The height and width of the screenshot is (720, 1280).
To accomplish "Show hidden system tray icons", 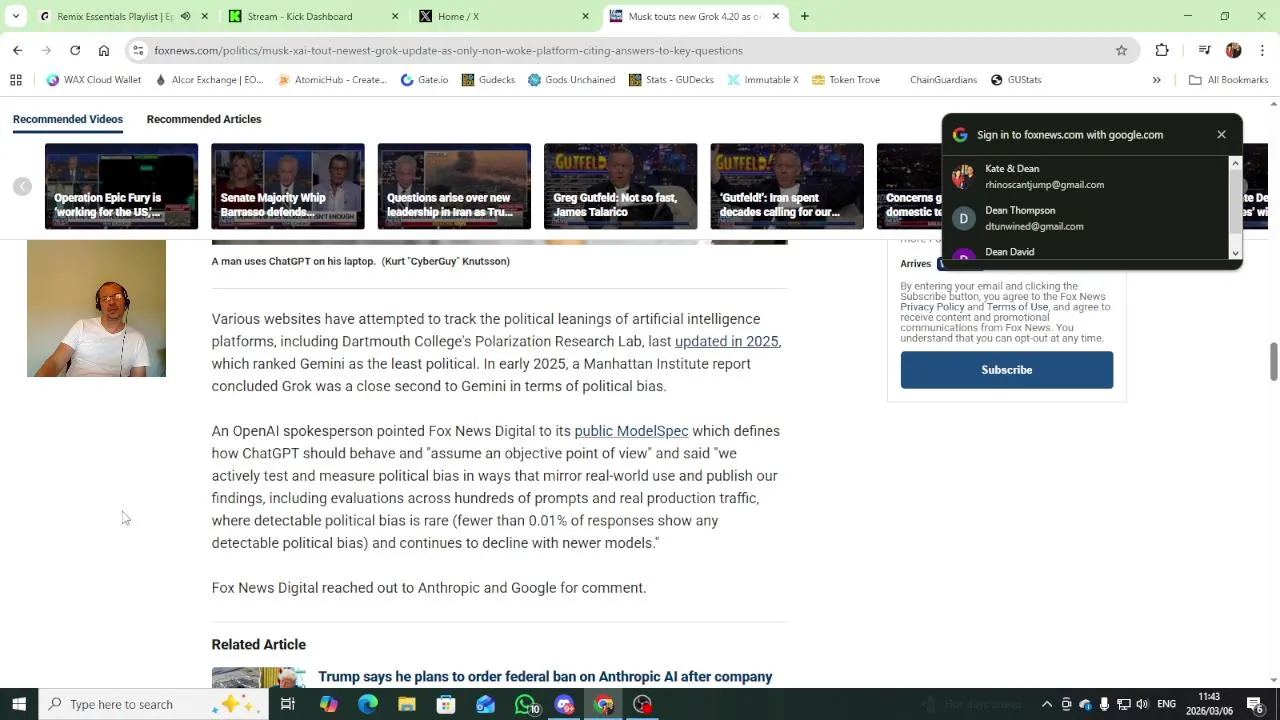I will 1047,704.
